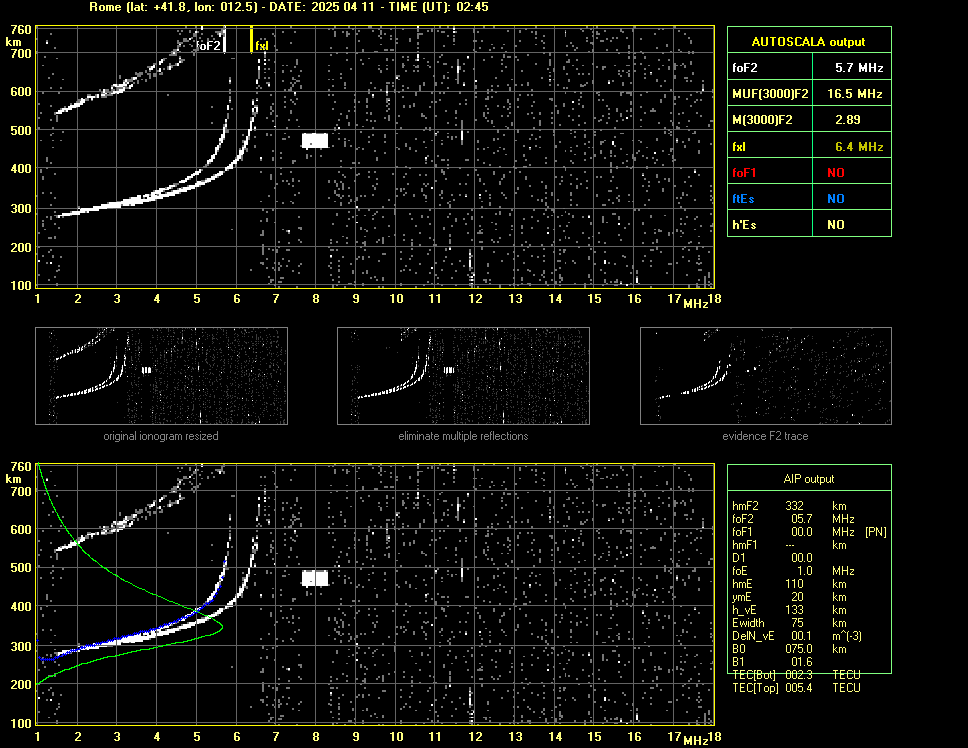968x748 pixels.
Task: Click the hmF2 332 km value
Action: click(x=795, y=505)
